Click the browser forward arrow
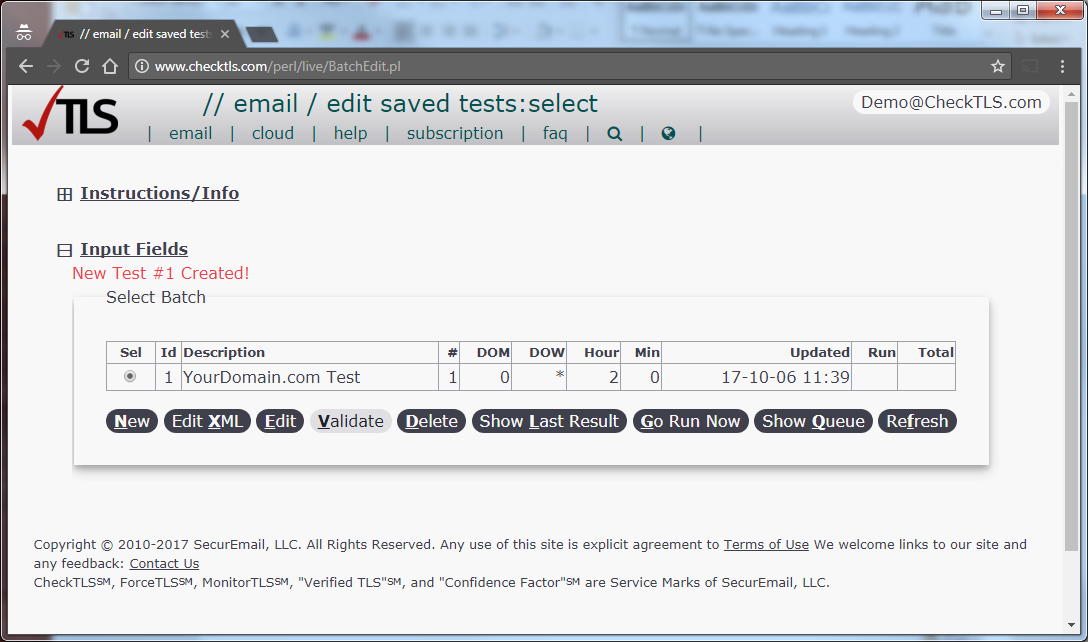 53,66
